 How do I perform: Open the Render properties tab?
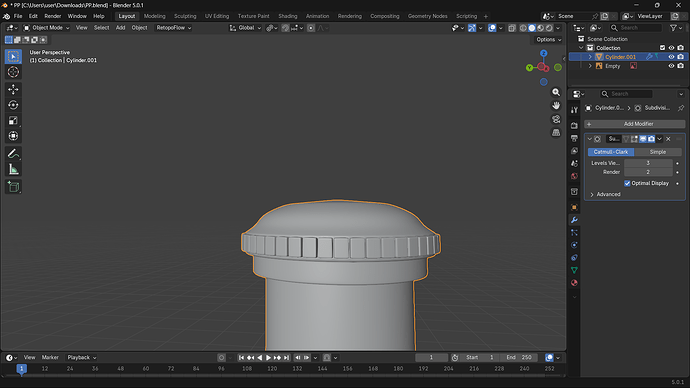574,126
